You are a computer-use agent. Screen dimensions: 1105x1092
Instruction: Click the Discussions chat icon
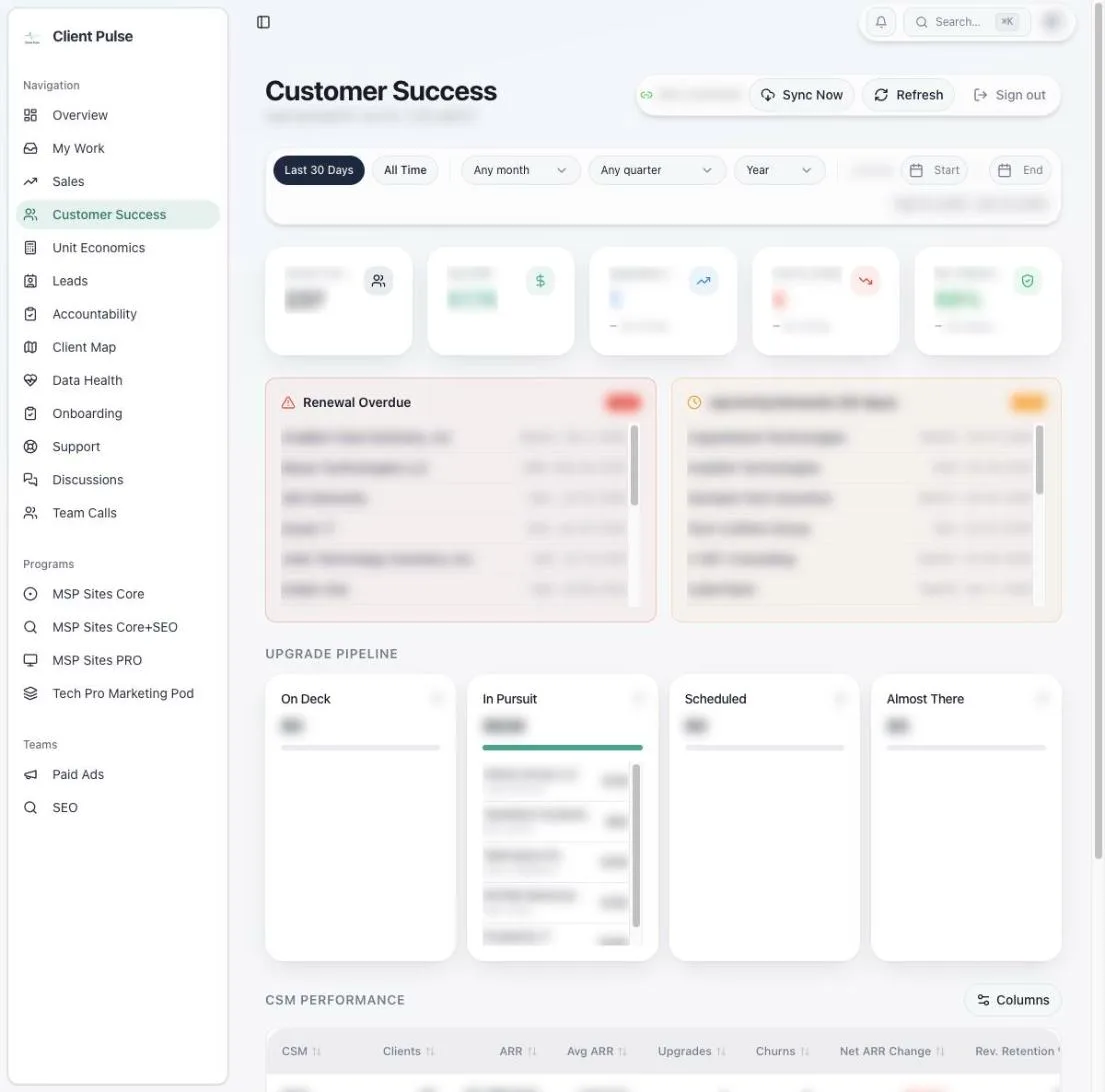pos(30,479)
